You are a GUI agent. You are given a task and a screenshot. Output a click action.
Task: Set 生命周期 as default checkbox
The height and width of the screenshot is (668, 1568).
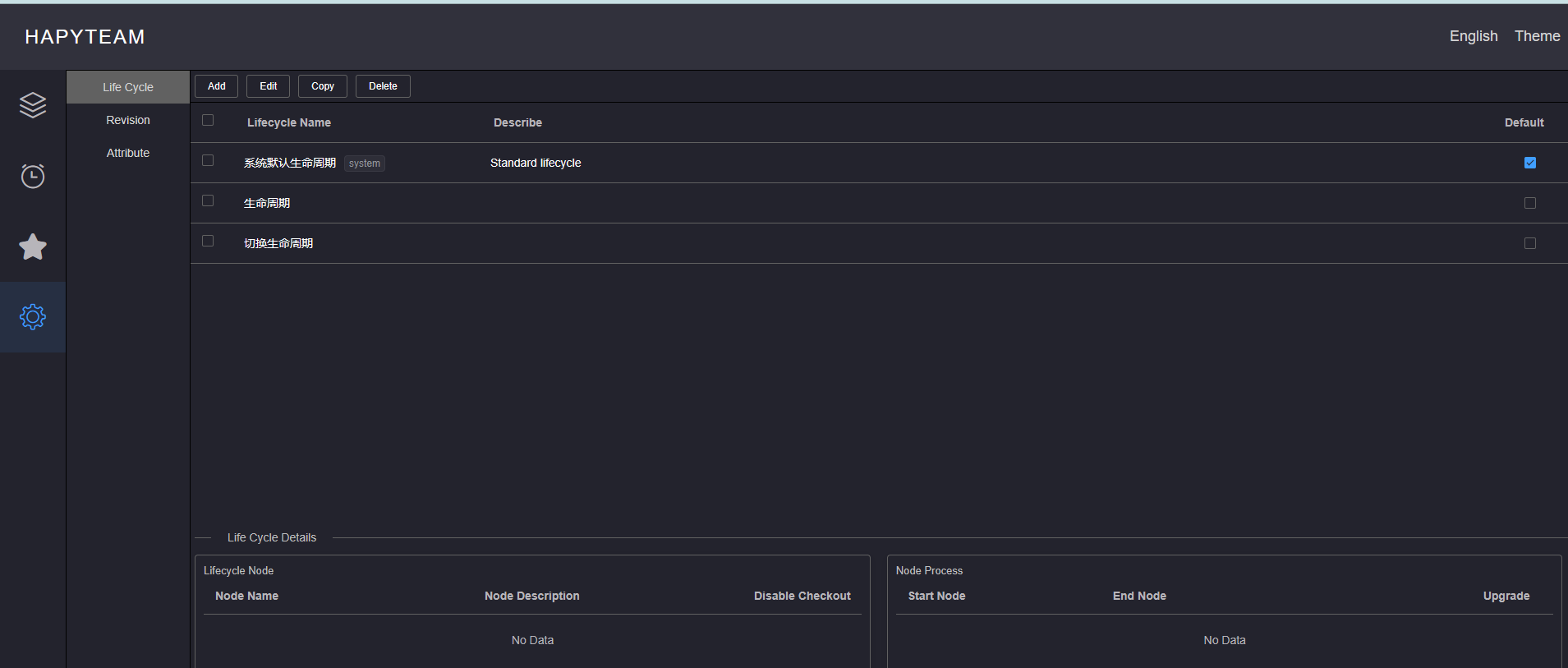click(x=1530, y=203)
